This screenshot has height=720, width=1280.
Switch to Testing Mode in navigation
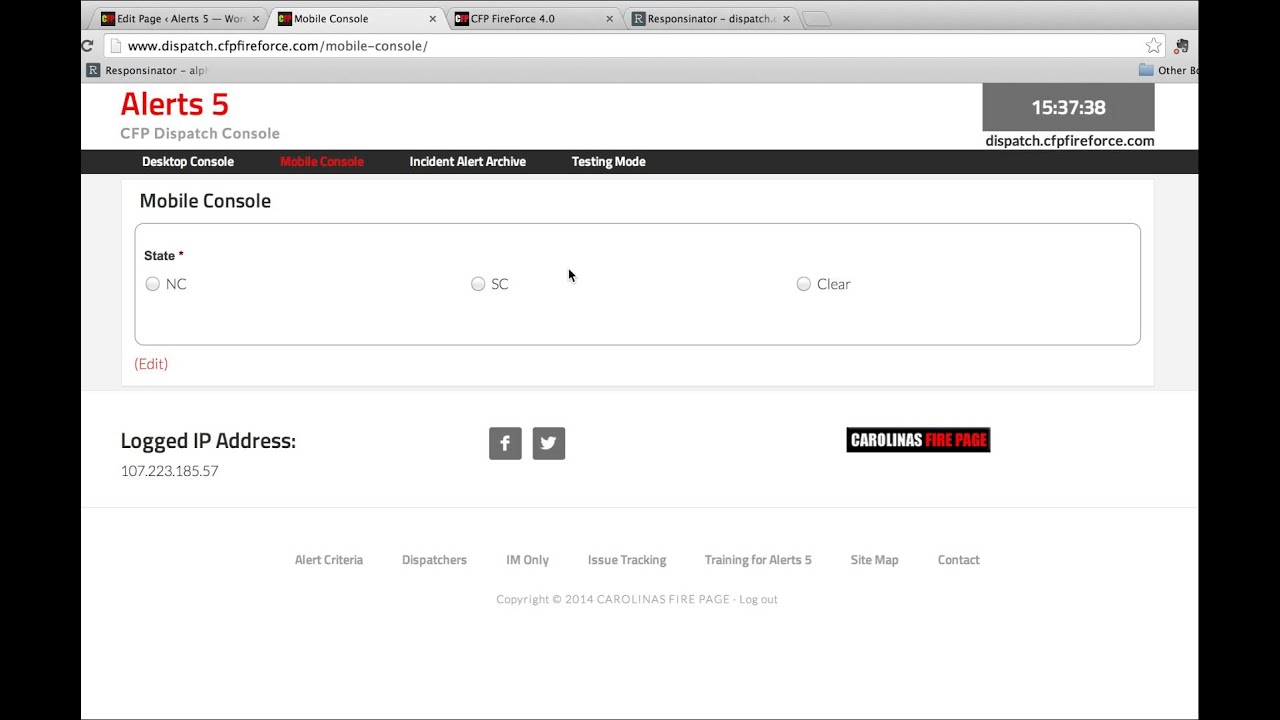click(x=609, y=162)
